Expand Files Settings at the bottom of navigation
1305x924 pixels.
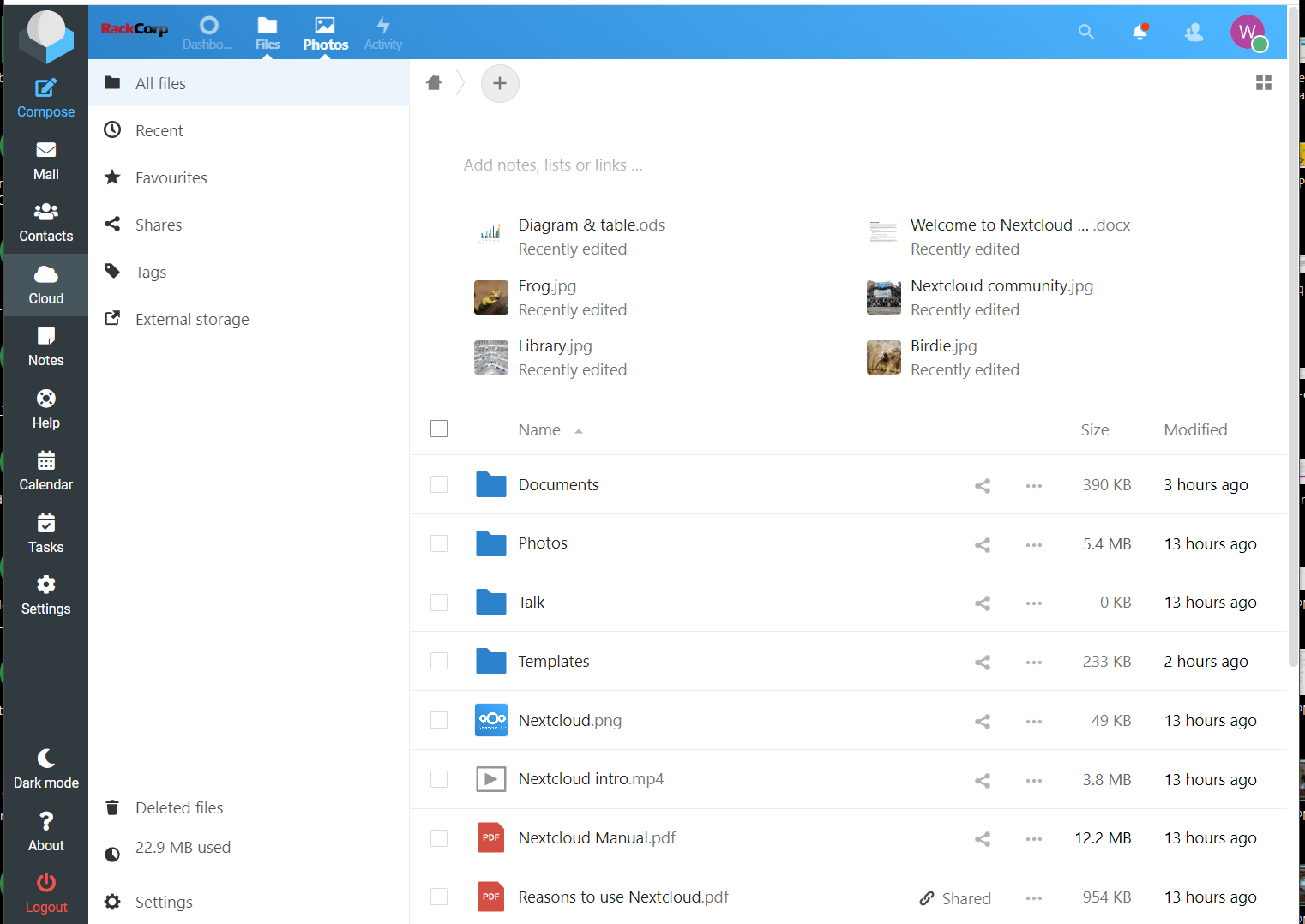coord(249,902)
